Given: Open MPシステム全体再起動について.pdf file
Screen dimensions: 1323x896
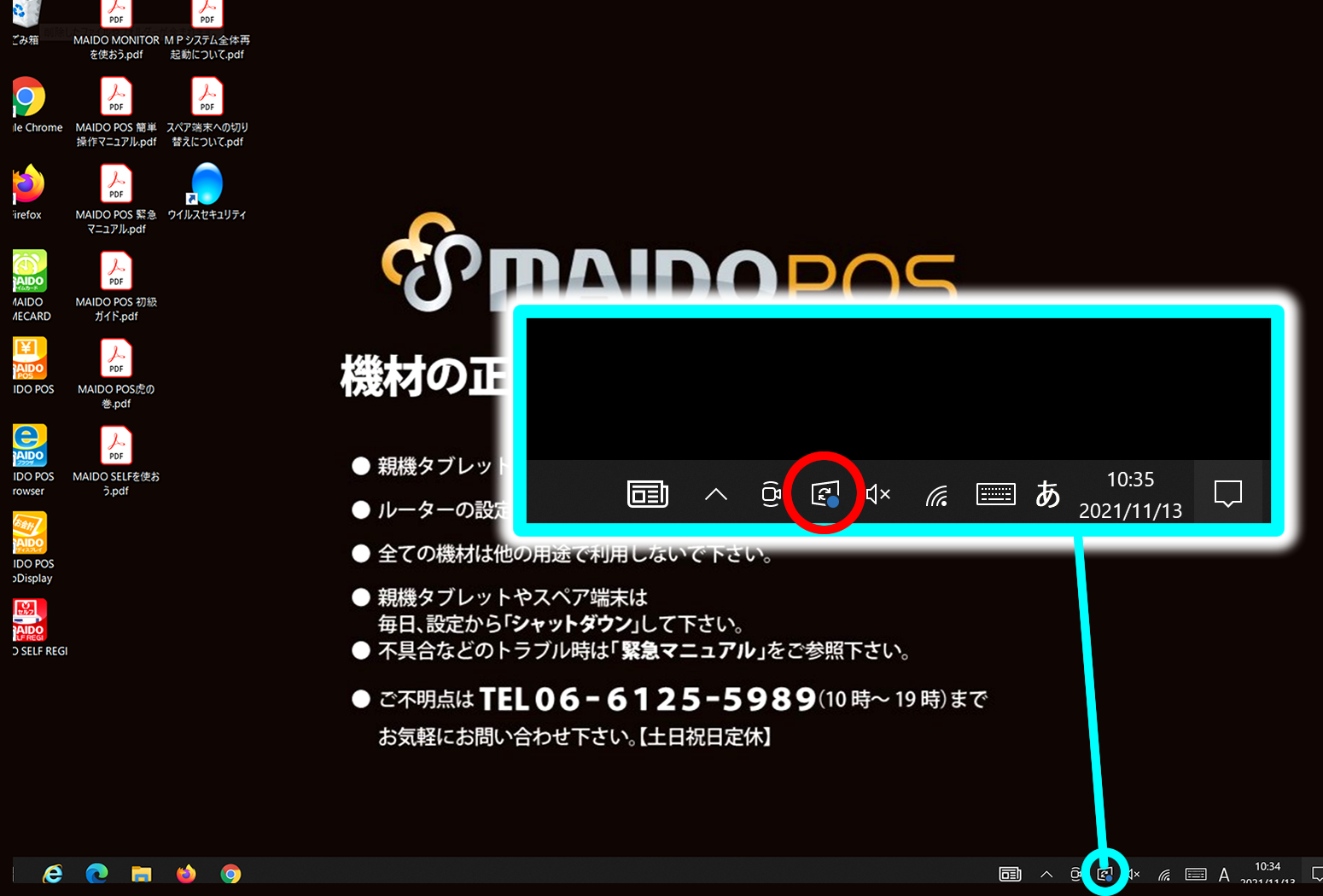Looking at the screenshot, I should pyautogui.click(x=207, y=31).
